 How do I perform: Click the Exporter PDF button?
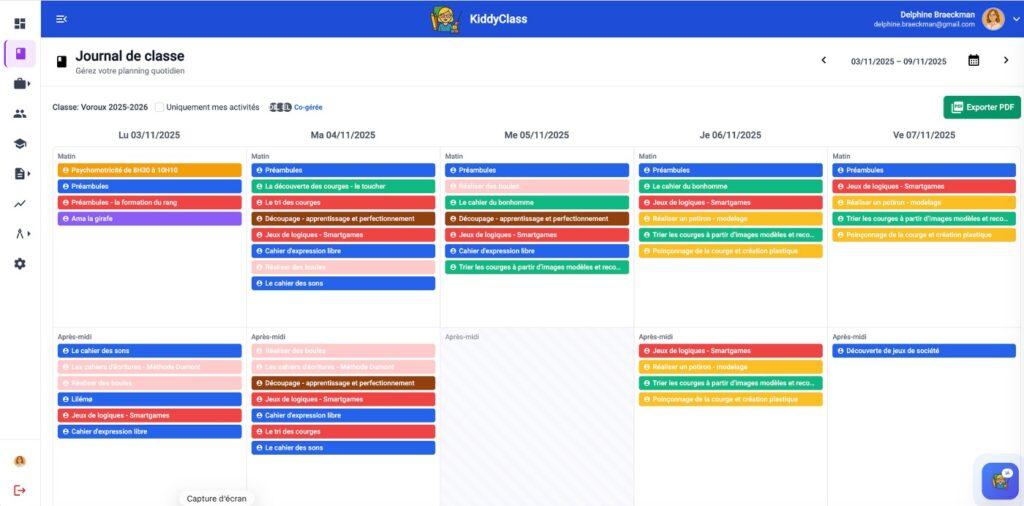[x=981, y=107]
